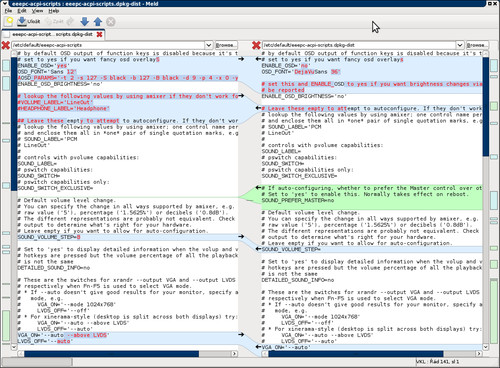Select the eeepc-acpi-scripts comparison tab
The height and width of the screenshot is (368, 500).
(x=52, y=34)
